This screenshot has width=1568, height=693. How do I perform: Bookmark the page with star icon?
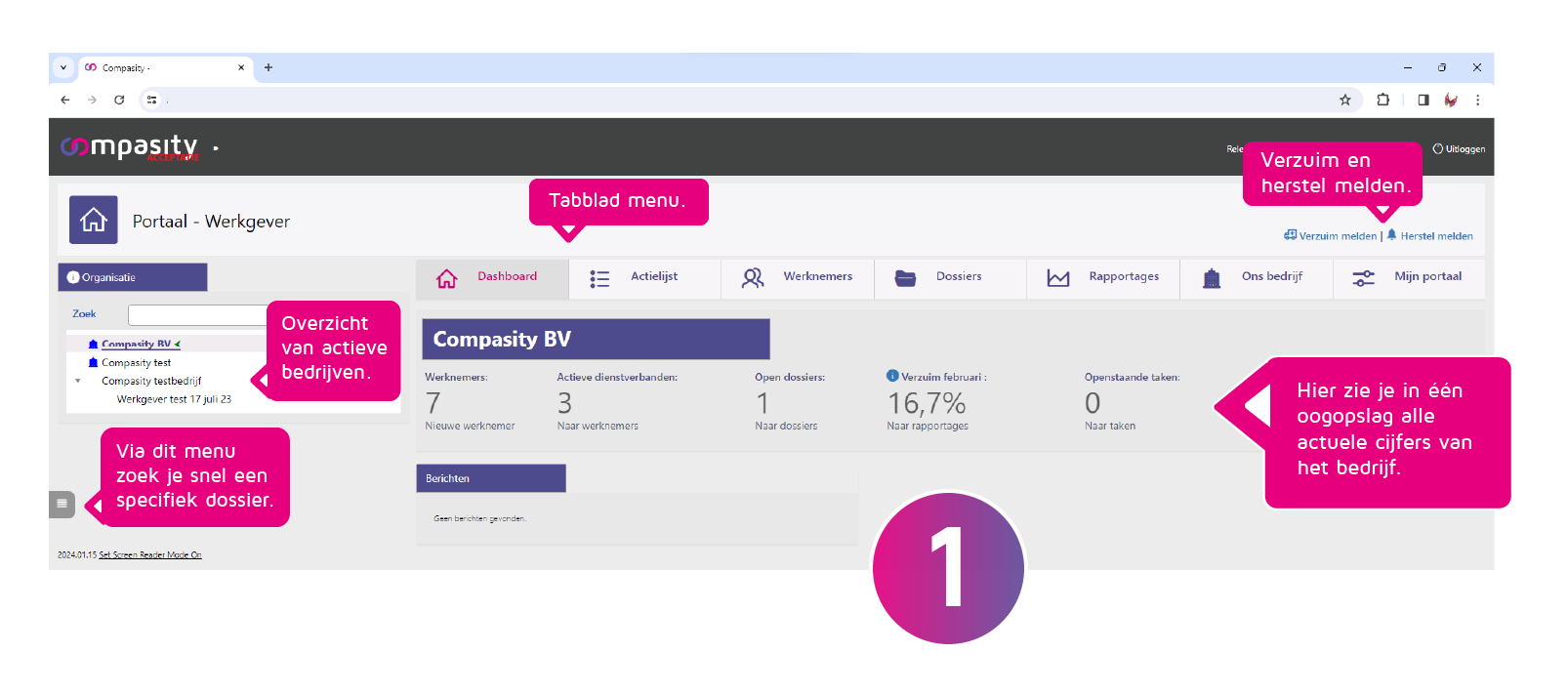point(1345,100)
